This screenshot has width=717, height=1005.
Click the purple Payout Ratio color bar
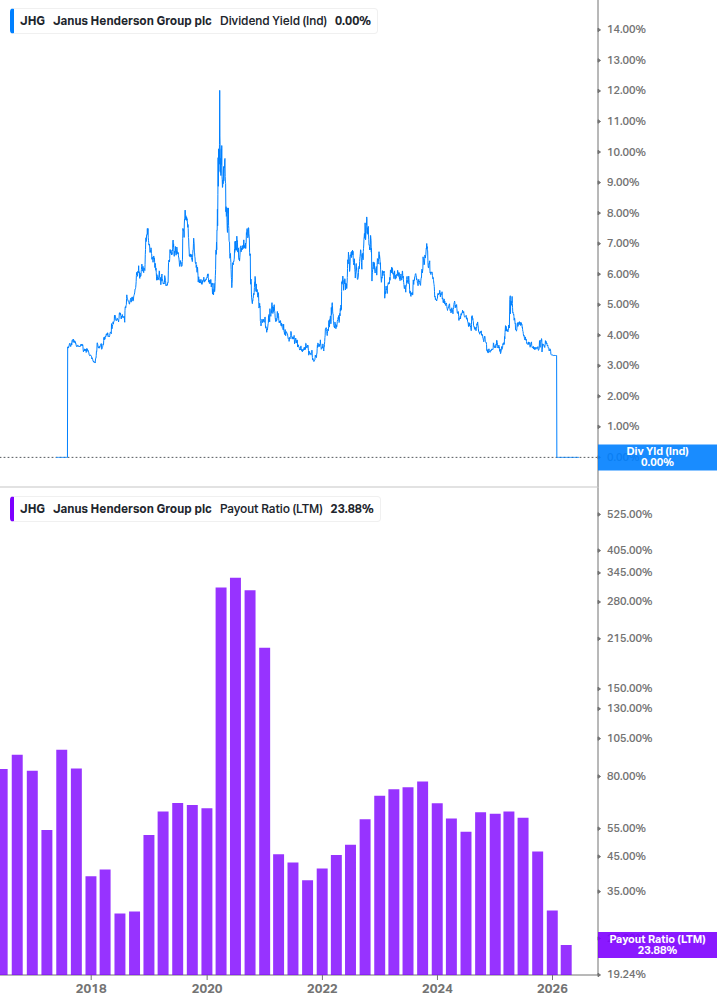pos(12,509)
